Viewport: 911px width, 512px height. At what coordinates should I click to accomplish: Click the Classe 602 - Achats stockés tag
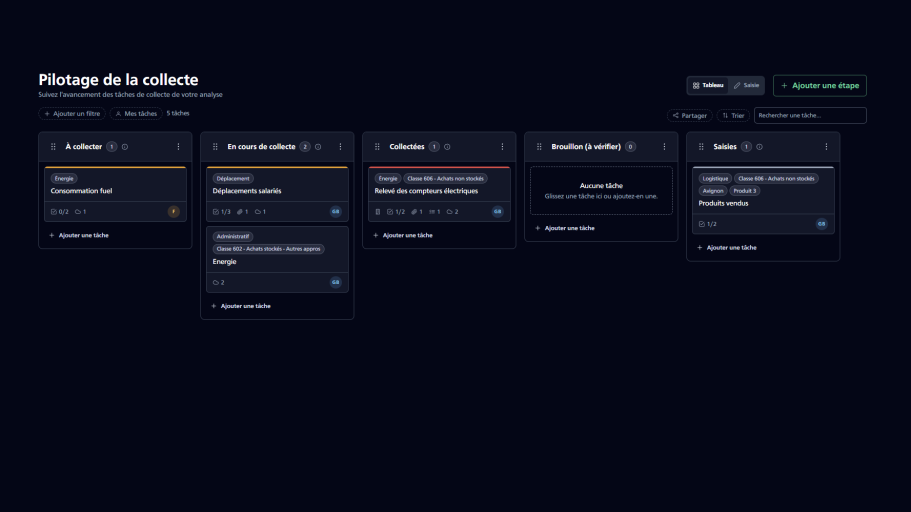[268, 249]
